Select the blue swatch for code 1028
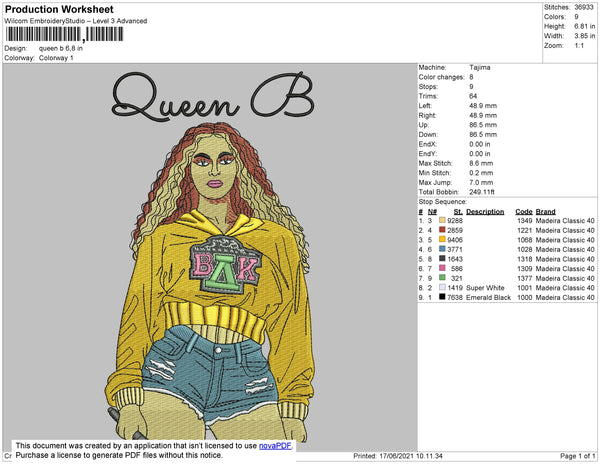600x464 pixels. pyautogui.click(x=442, y=249)
